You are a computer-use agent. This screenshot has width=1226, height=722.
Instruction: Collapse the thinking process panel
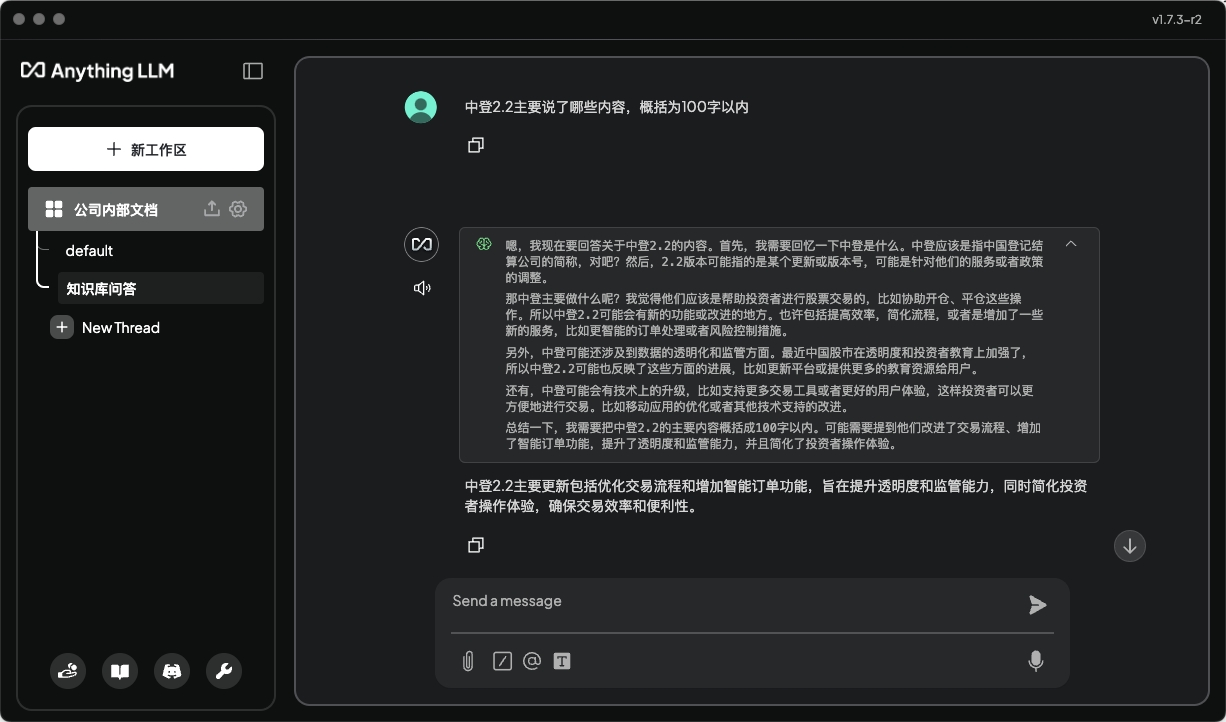1071,244
